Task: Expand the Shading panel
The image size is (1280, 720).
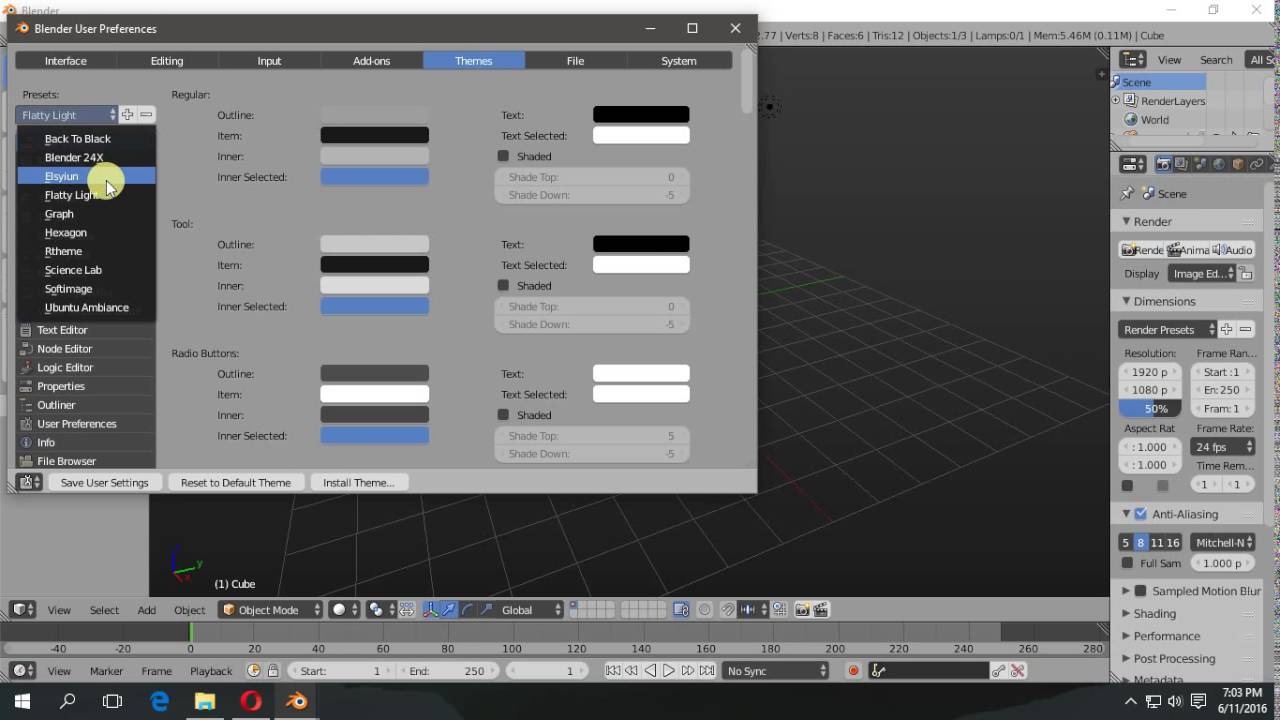Action: [x=1154, y=613]
